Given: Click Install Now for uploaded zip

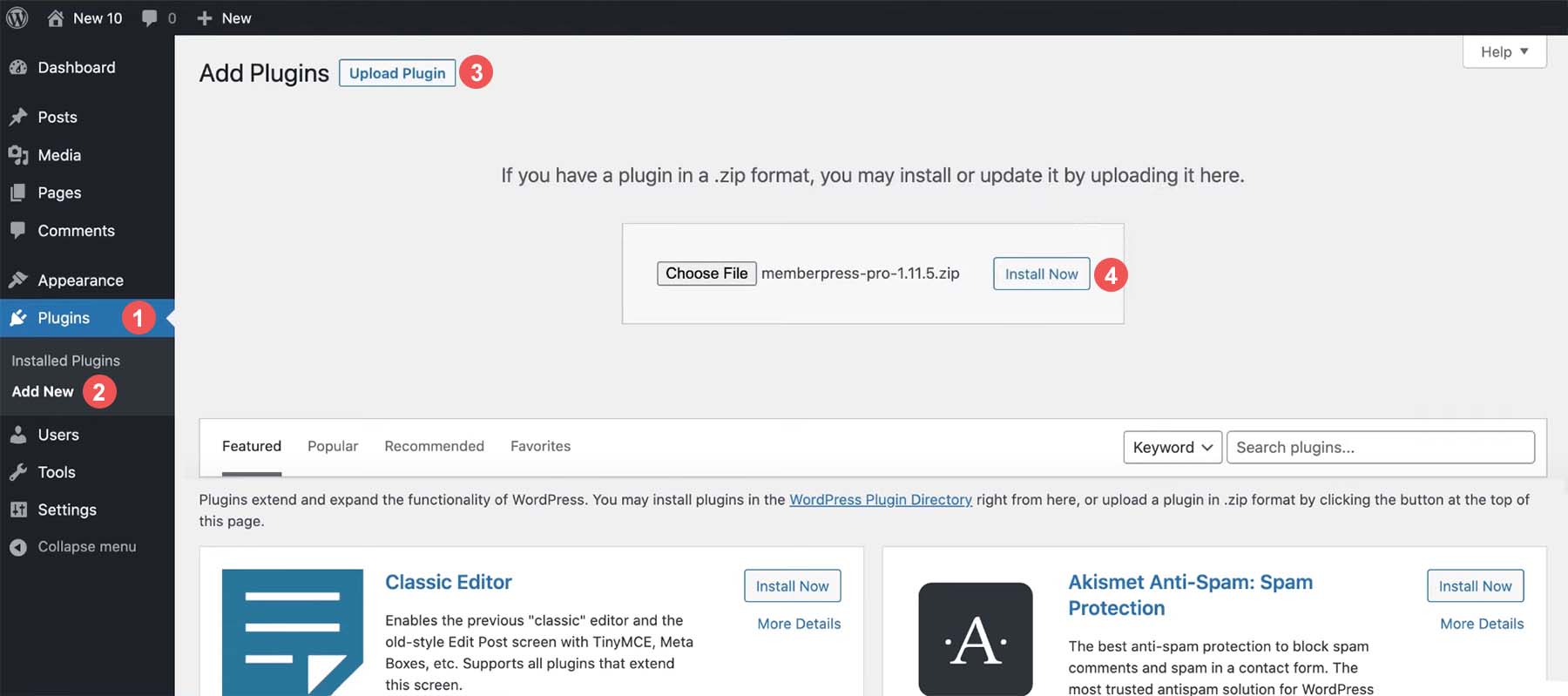Looking at the screenshot, I should click(1041, 274).
